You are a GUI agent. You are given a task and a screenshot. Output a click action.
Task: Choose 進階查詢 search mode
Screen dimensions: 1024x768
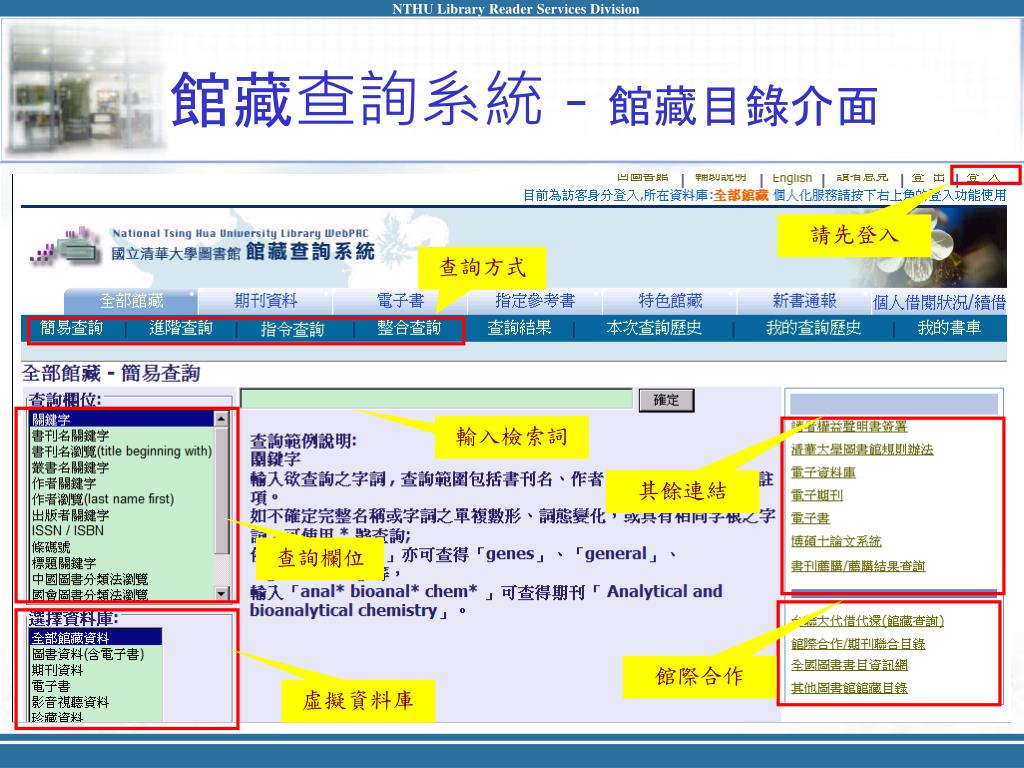point(181,328)
